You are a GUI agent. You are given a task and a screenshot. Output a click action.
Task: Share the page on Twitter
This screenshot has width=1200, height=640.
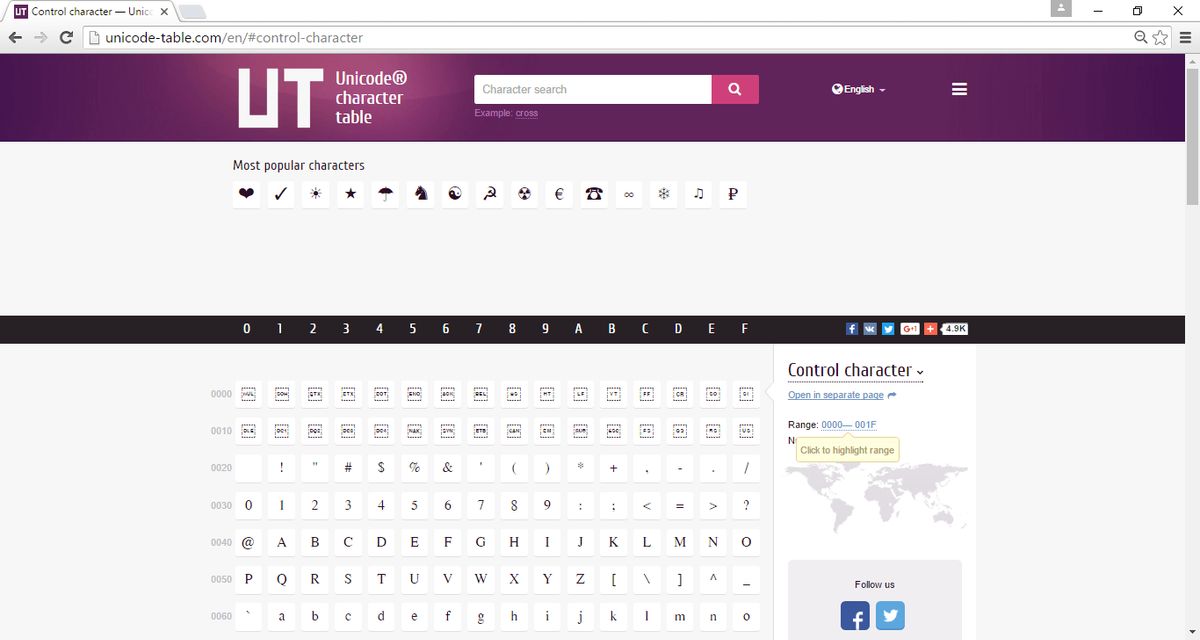[888, 328]
